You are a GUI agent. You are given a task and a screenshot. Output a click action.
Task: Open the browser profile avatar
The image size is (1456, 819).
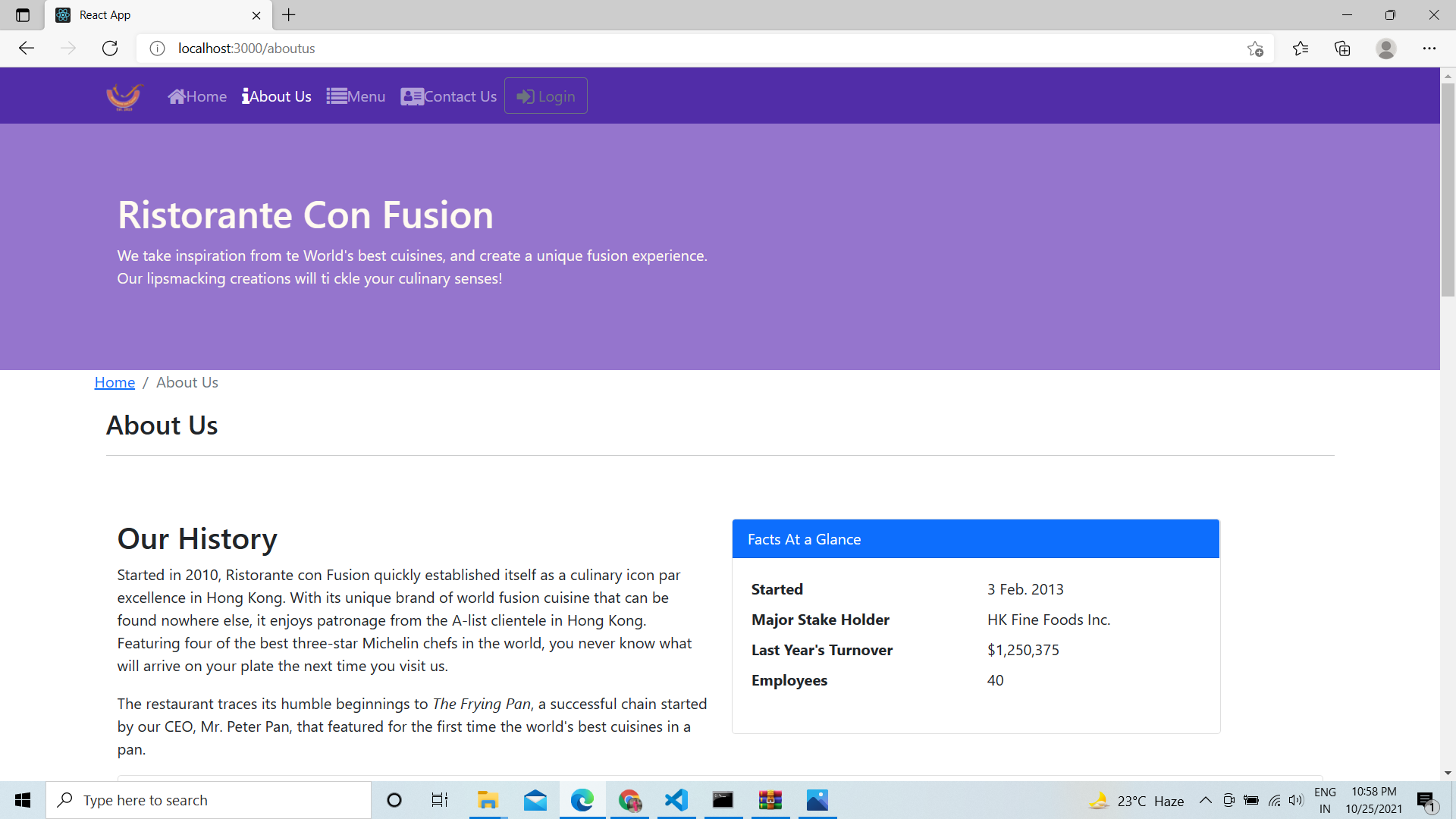point(1386,49)
